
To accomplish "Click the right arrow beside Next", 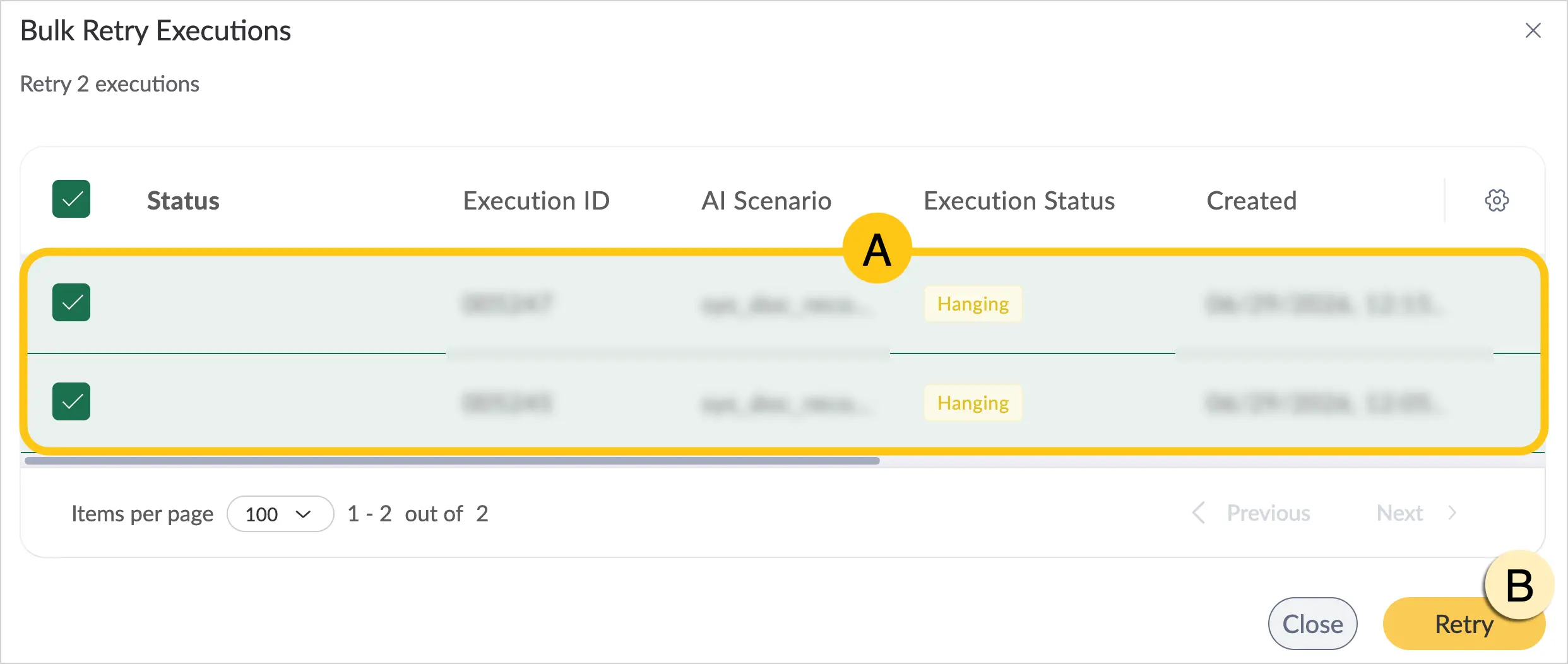I will click(1452, 513).
